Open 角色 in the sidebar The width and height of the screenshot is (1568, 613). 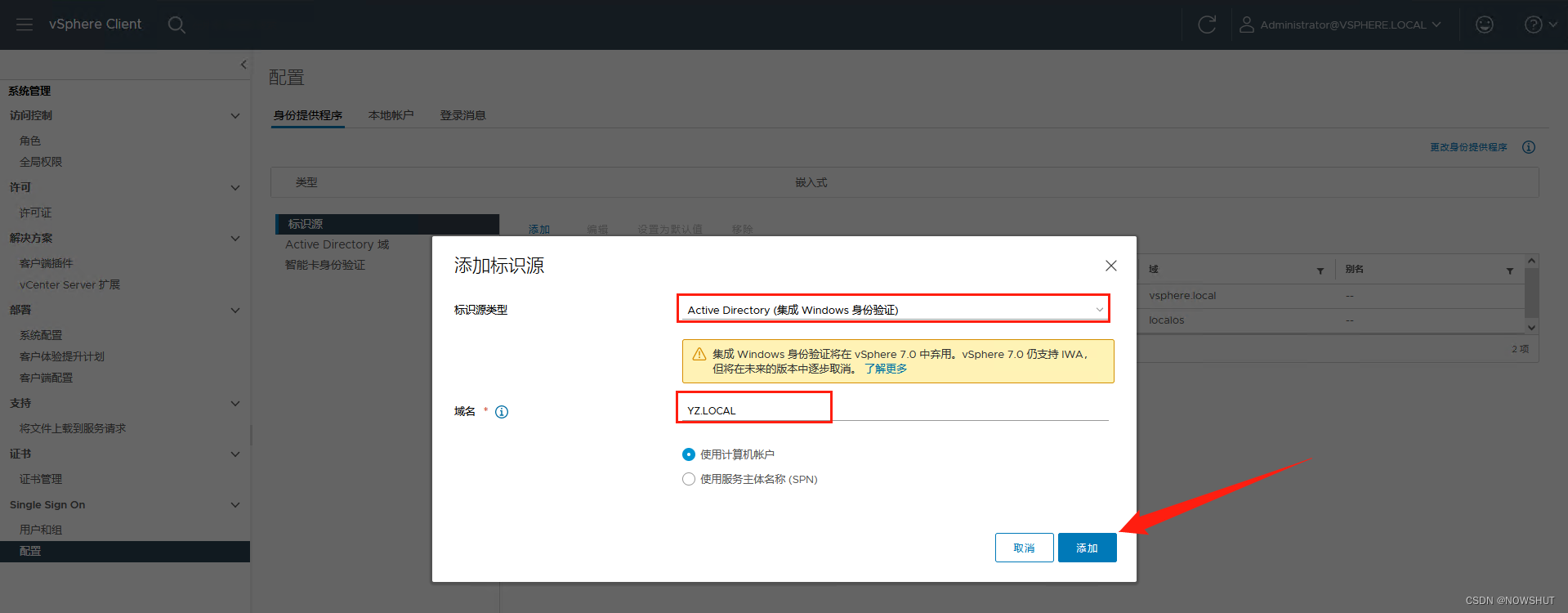click(30, 141)
